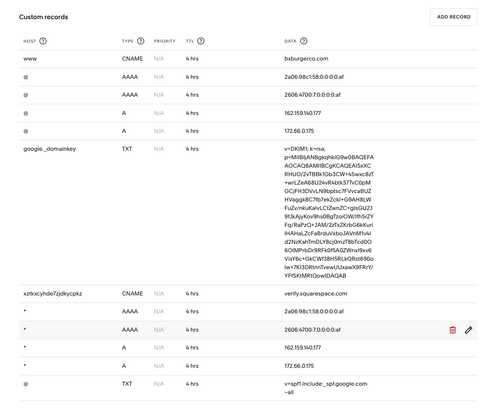Viewport: 500px width, 411px height.
Task: Click the bxburgerco.com data value
Action: 306,59
